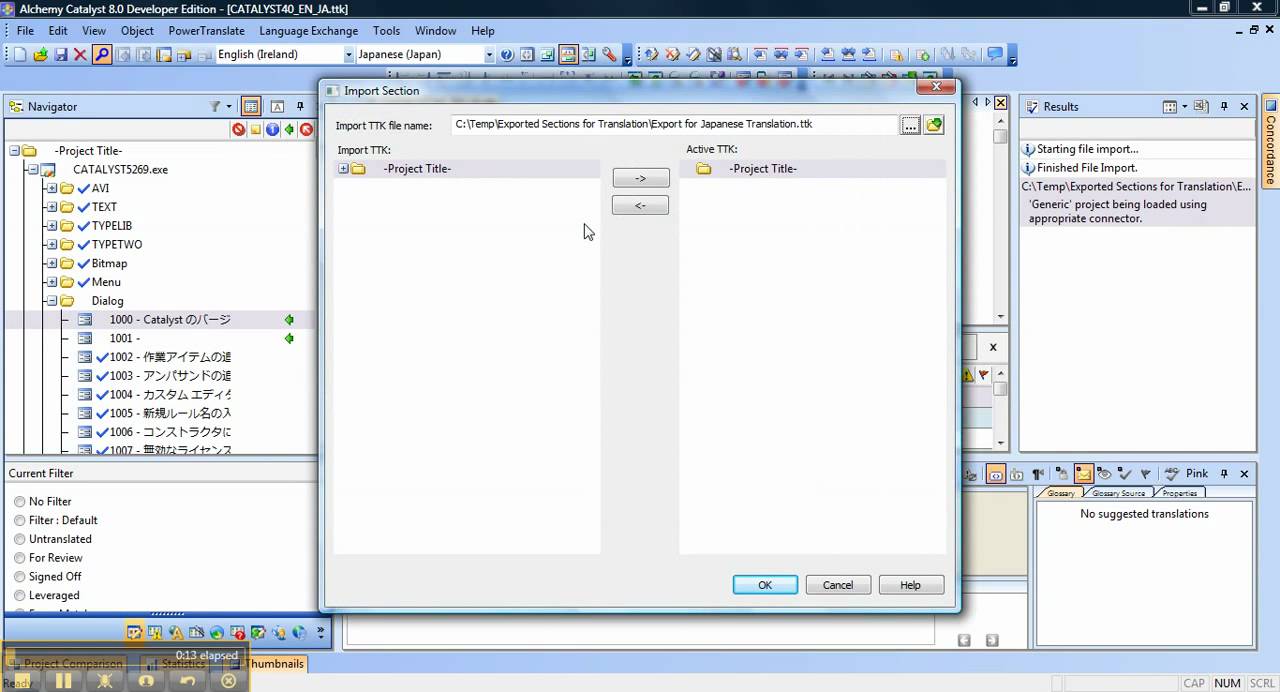Expand the TEXT folder in Navigator
Screen dimensions: 1280x692
(52, 207)
